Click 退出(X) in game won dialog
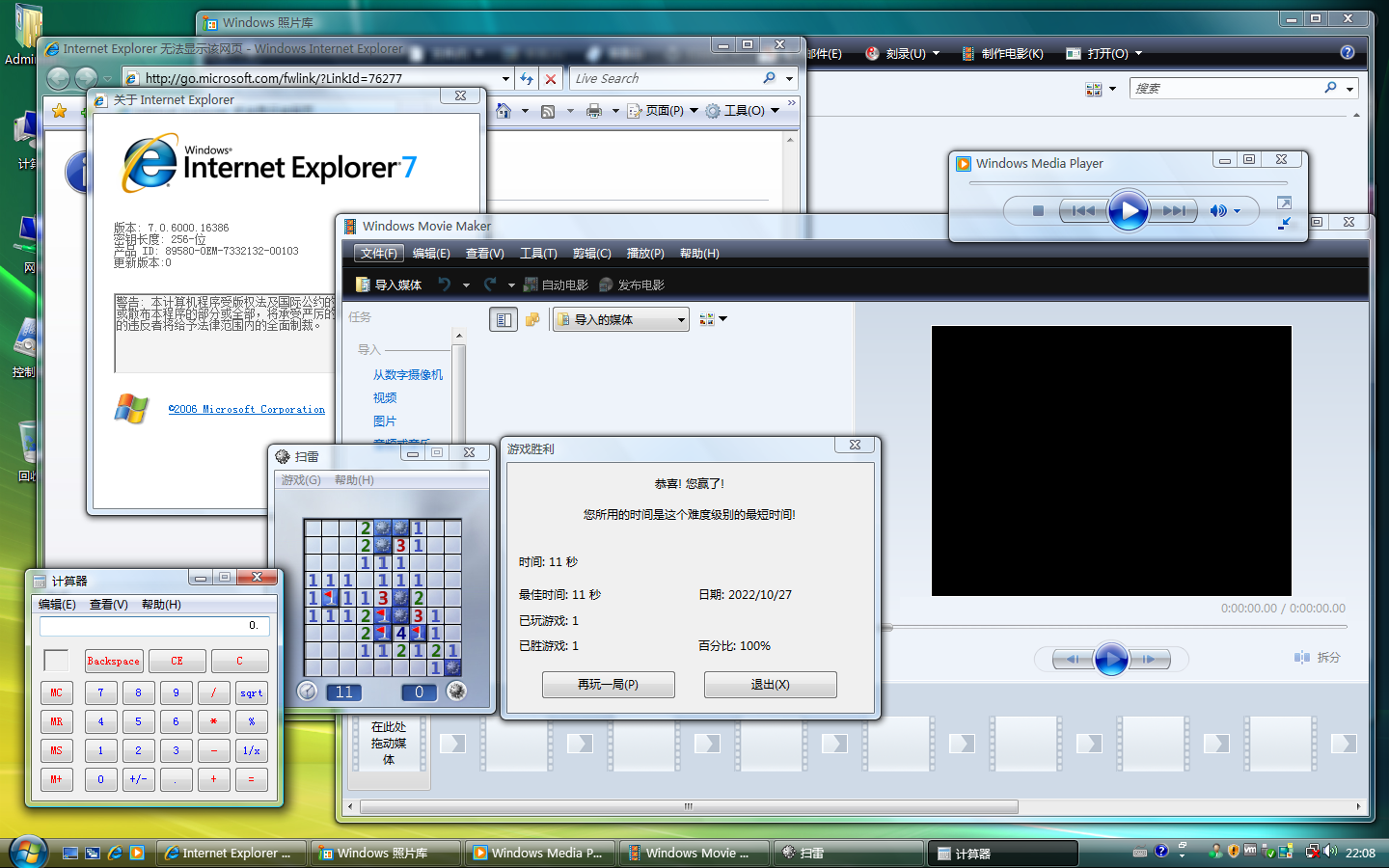Image resolution: width=1389 pixels, height=868 pixels. click(x=770, y=685)
